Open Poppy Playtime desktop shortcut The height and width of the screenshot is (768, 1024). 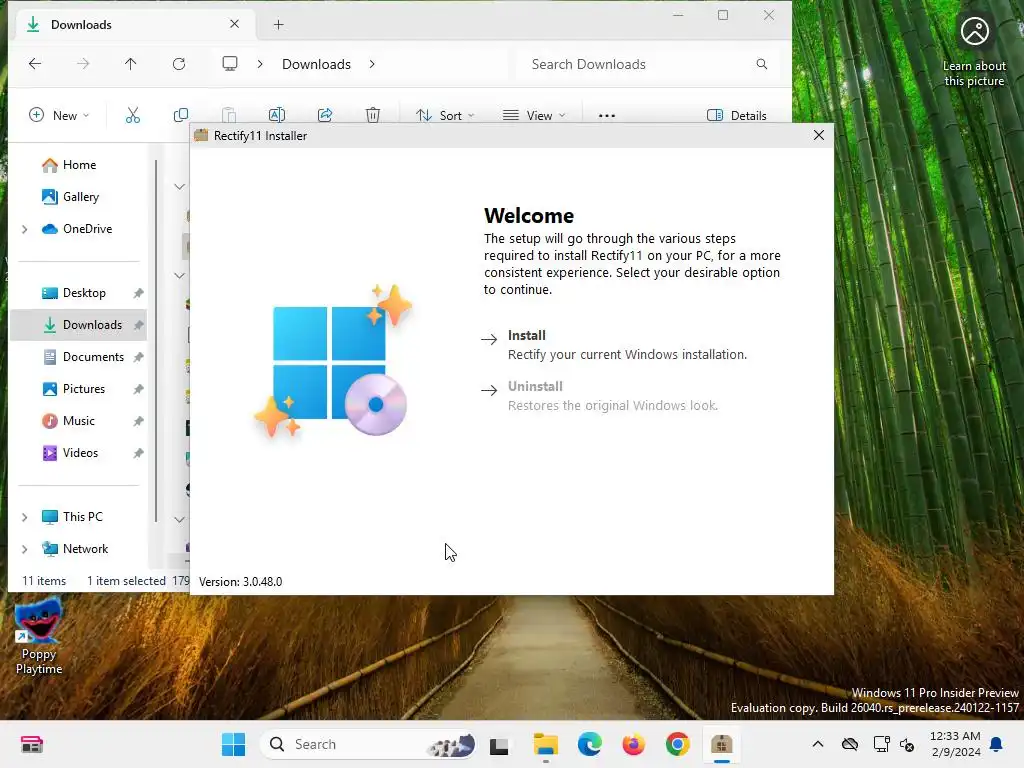coord(39,637)
